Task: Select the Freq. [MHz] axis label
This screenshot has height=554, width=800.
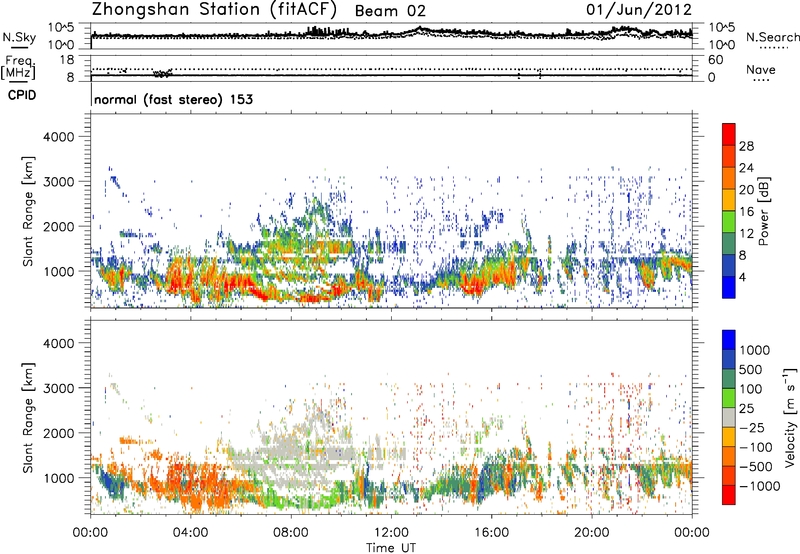Action: [18, 67]
